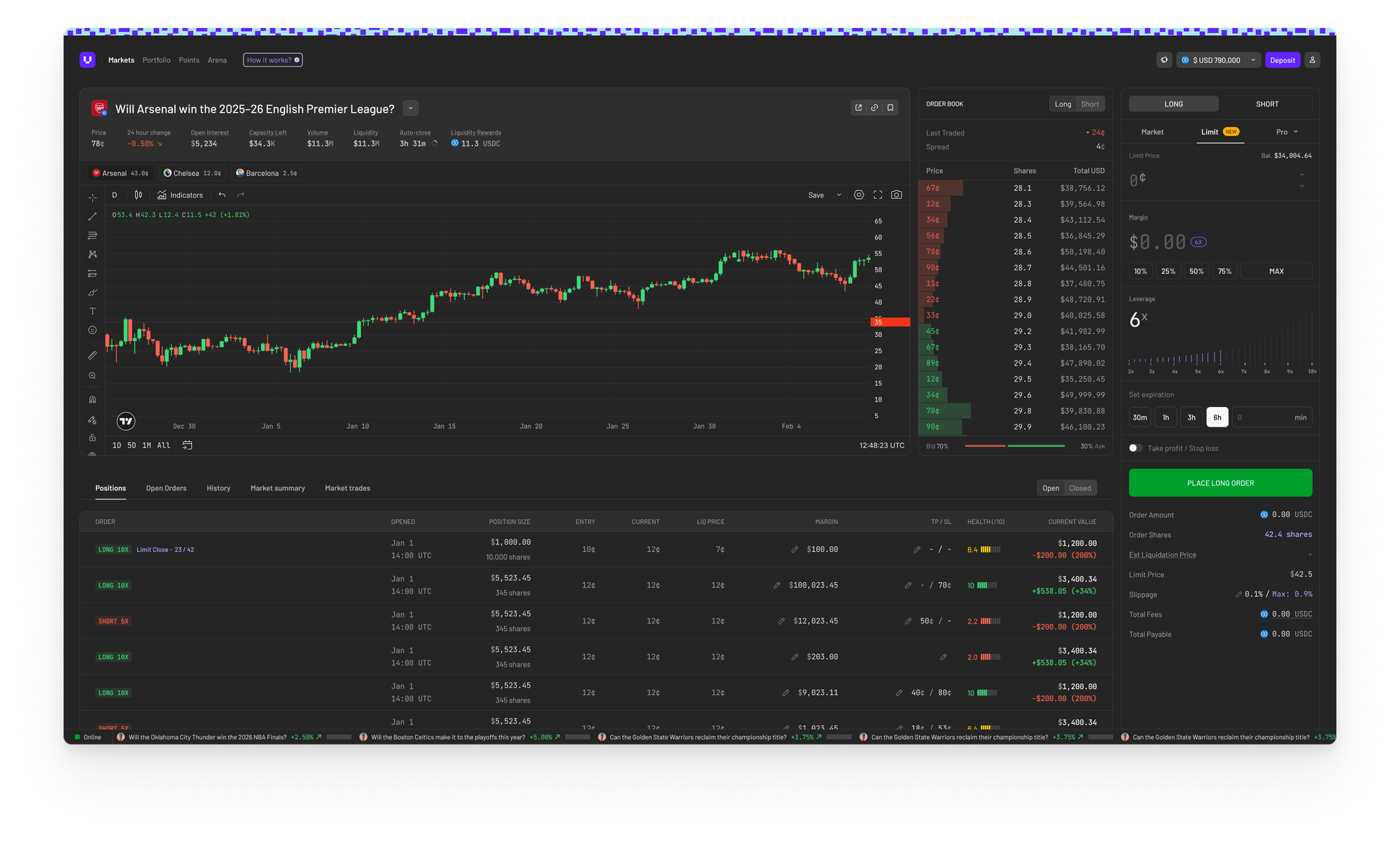Undo the last chart action
This screenshot has width=1400, height=844.
pos(222,195)
